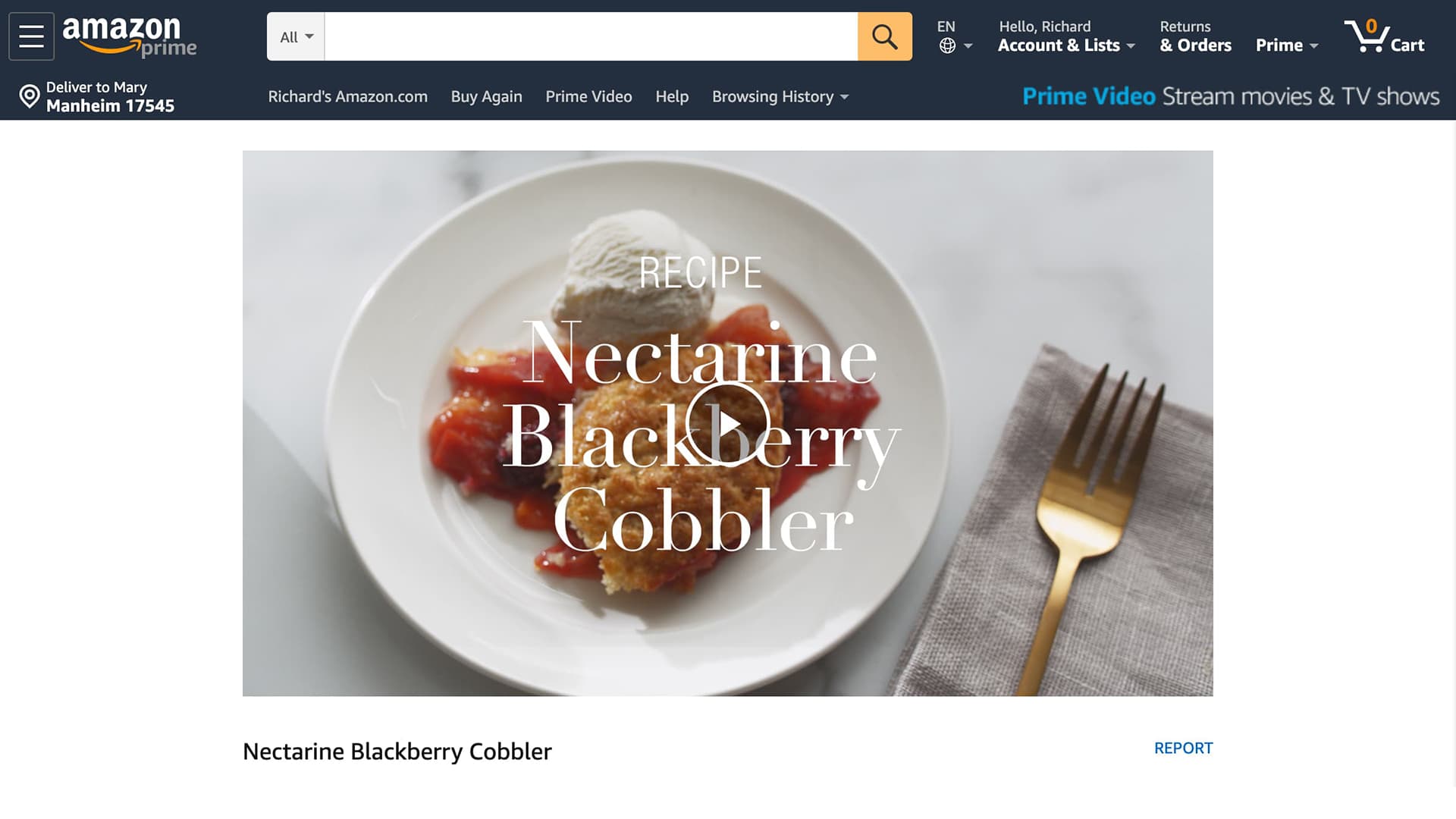Expand Account & Lists dropdown

(1066, 36)
